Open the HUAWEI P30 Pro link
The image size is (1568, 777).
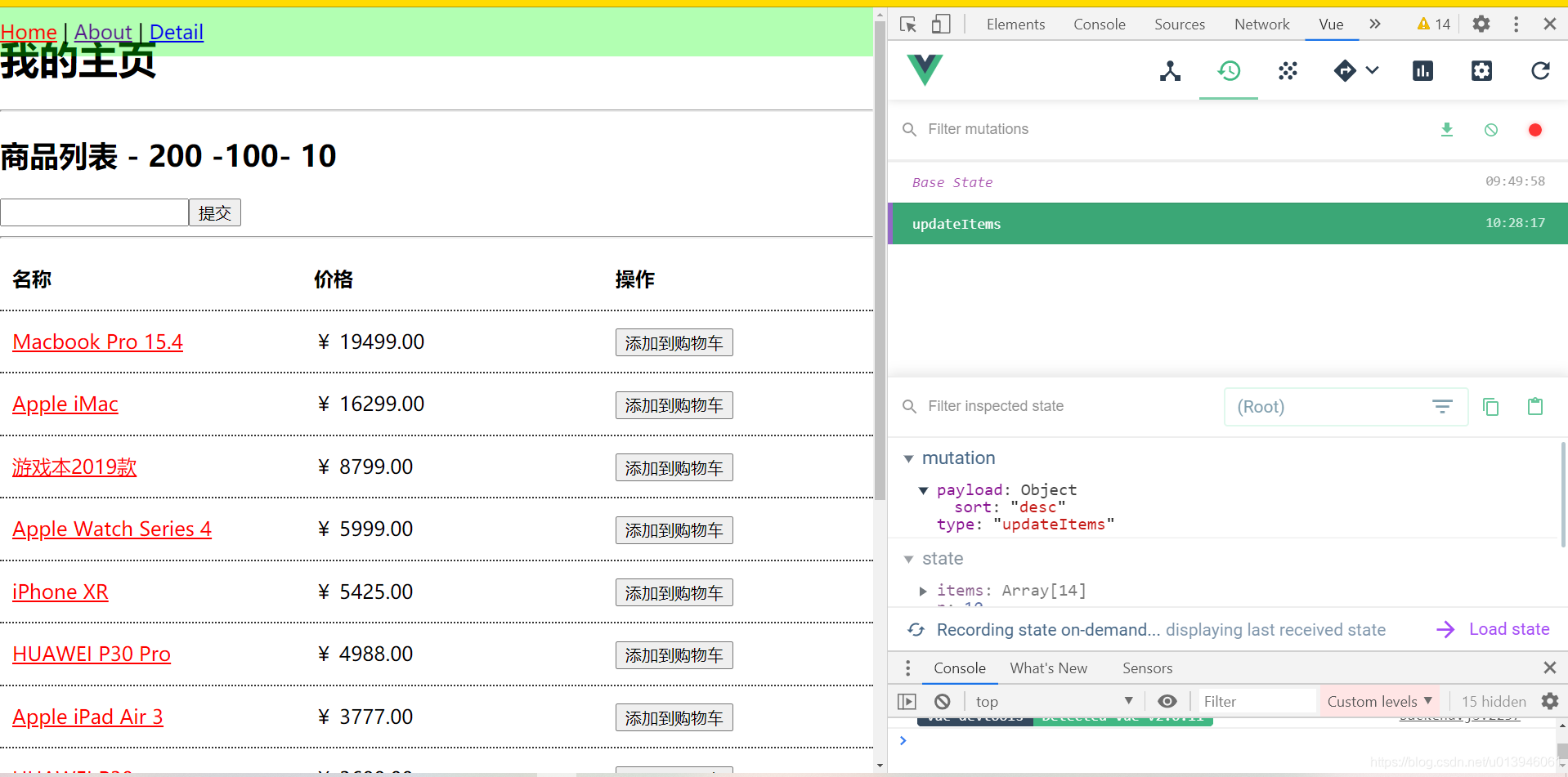pyautogui.click(x=92, y=654)
